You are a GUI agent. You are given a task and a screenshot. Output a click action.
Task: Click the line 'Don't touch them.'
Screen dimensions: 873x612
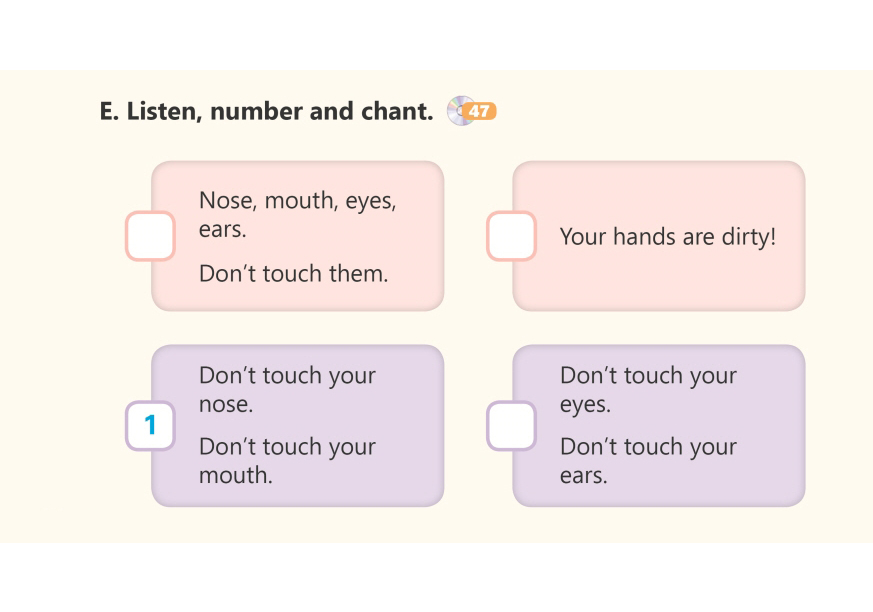(x=293, y=273)
